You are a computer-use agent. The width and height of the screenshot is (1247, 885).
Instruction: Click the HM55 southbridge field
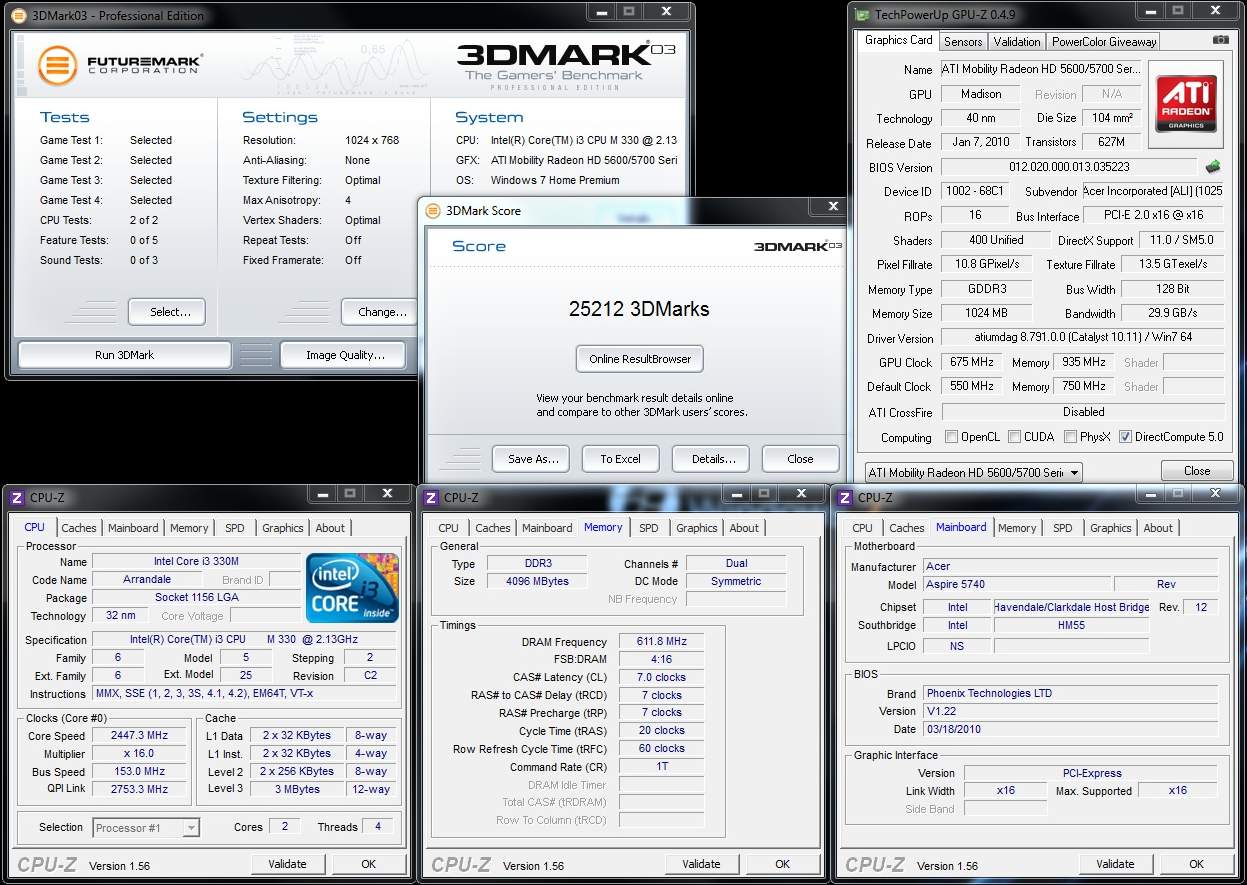click(1071, 625)
